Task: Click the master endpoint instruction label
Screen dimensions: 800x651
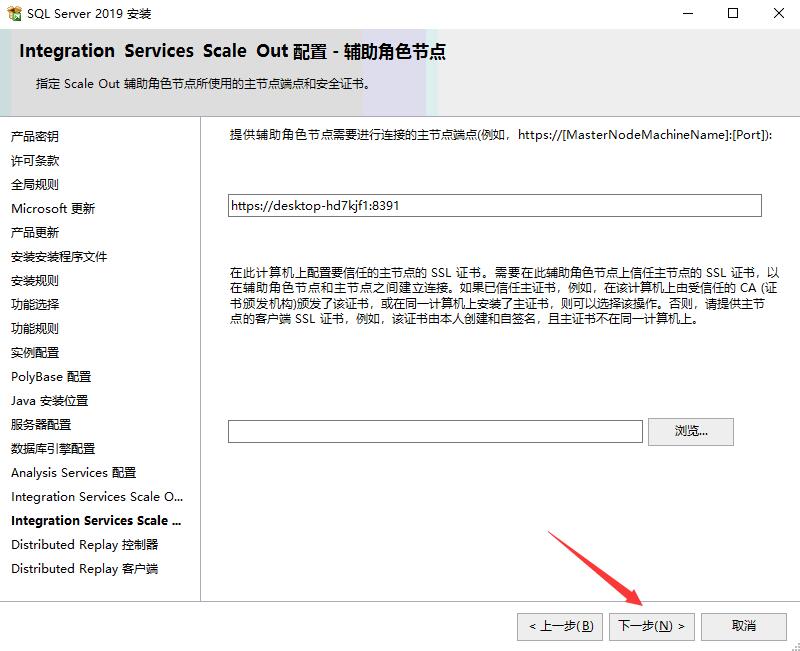Action: pyautogui.click(x=501, y=135)
